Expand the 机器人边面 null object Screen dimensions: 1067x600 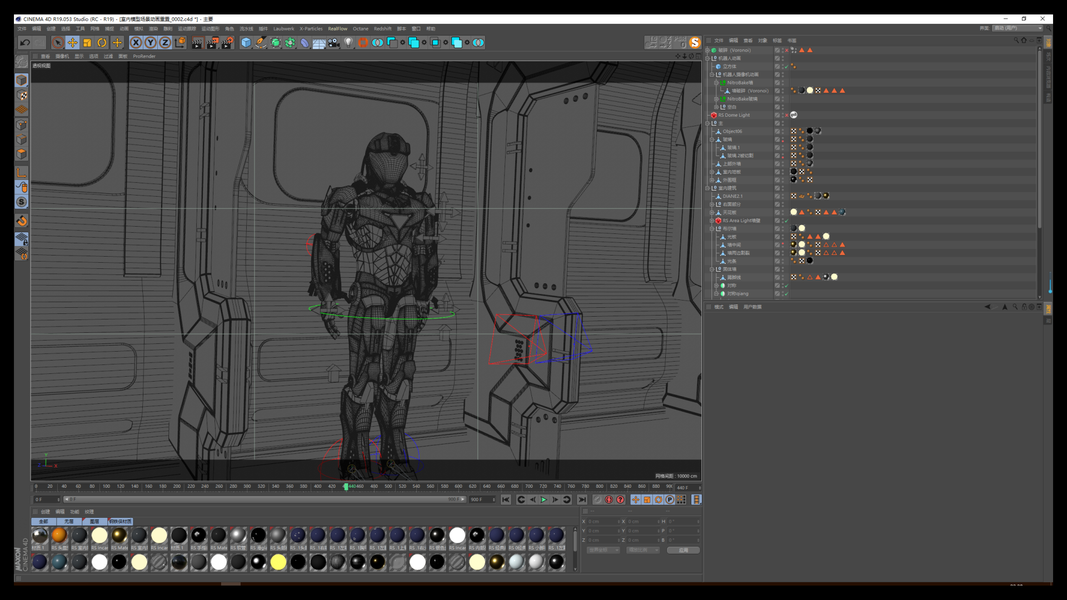(708, 59)
